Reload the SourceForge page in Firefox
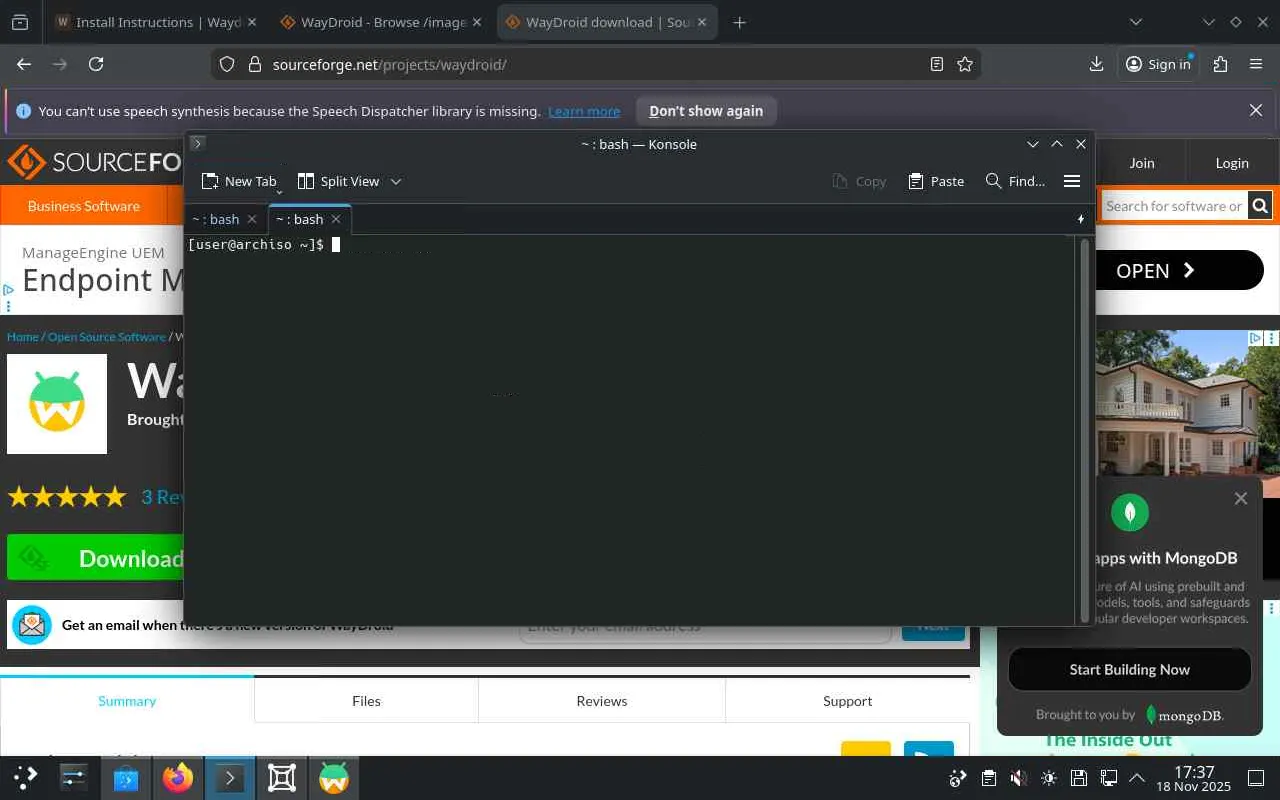This screenshot has height=800, width=1280. [x=96, y=64]
